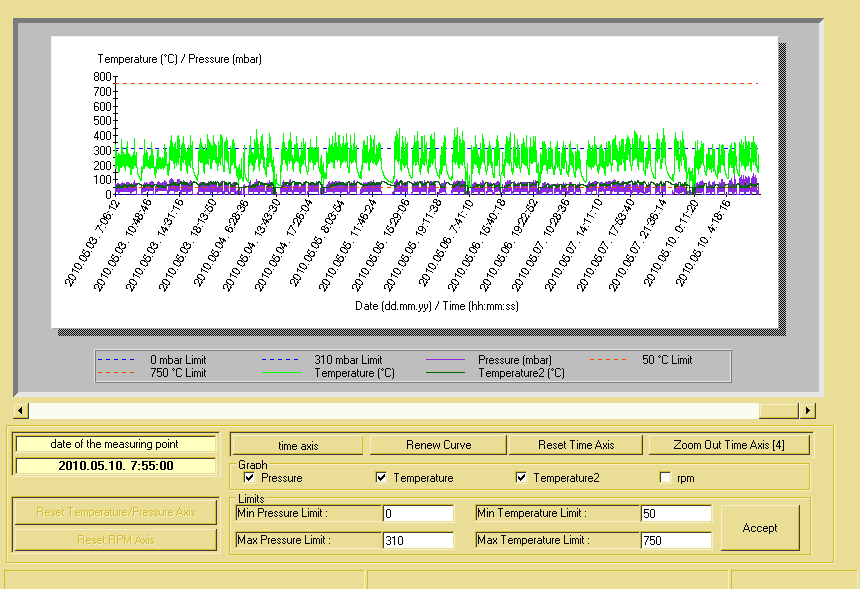Click the '310 mbar Limit' legend entry
Viewport: 860px width, 589px height.
348,360
